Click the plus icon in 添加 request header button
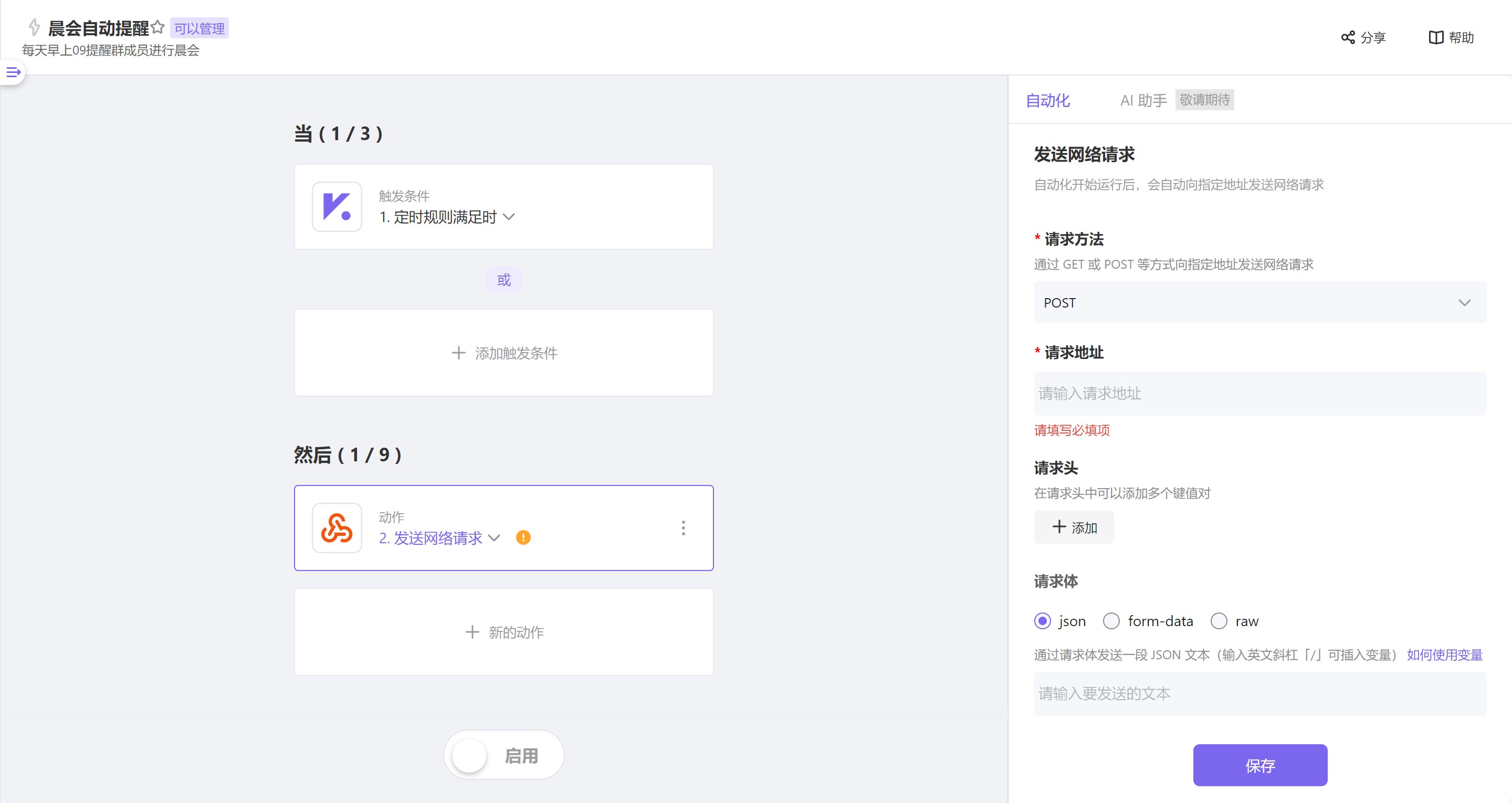This screenshot has height=803, width=1512. (1059, 526)
